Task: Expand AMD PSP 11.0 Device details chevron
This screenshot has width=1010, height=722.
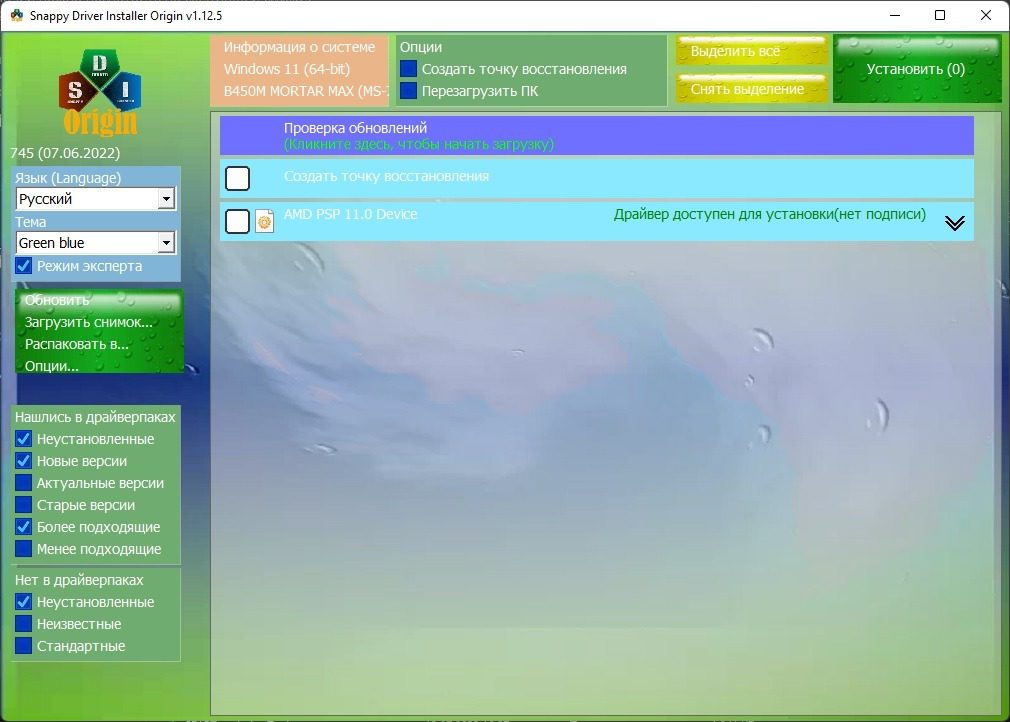Action: tap(954, 223)
